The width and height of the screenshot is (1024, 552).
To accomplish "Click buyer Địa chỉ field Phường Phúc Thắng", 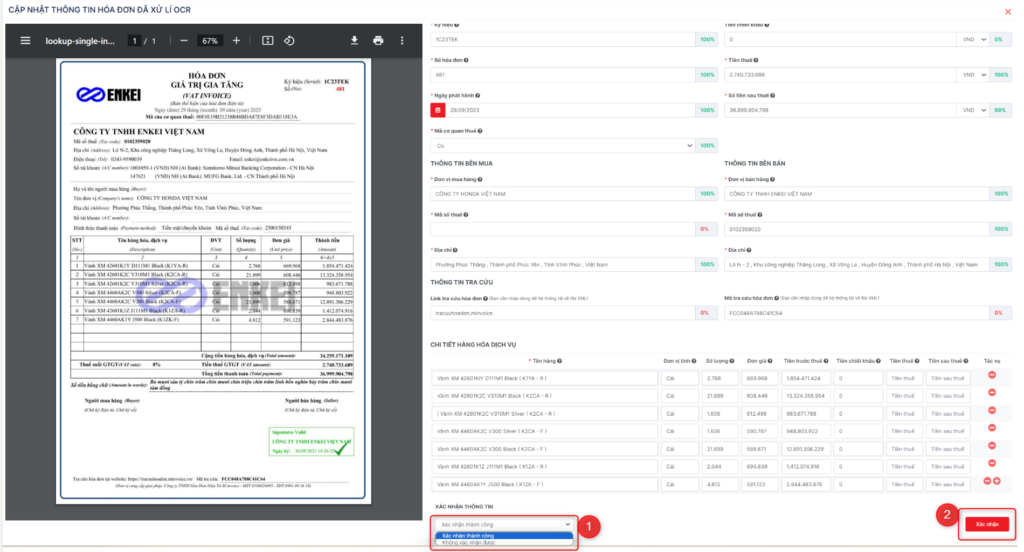I will click(x=563, y=265).
